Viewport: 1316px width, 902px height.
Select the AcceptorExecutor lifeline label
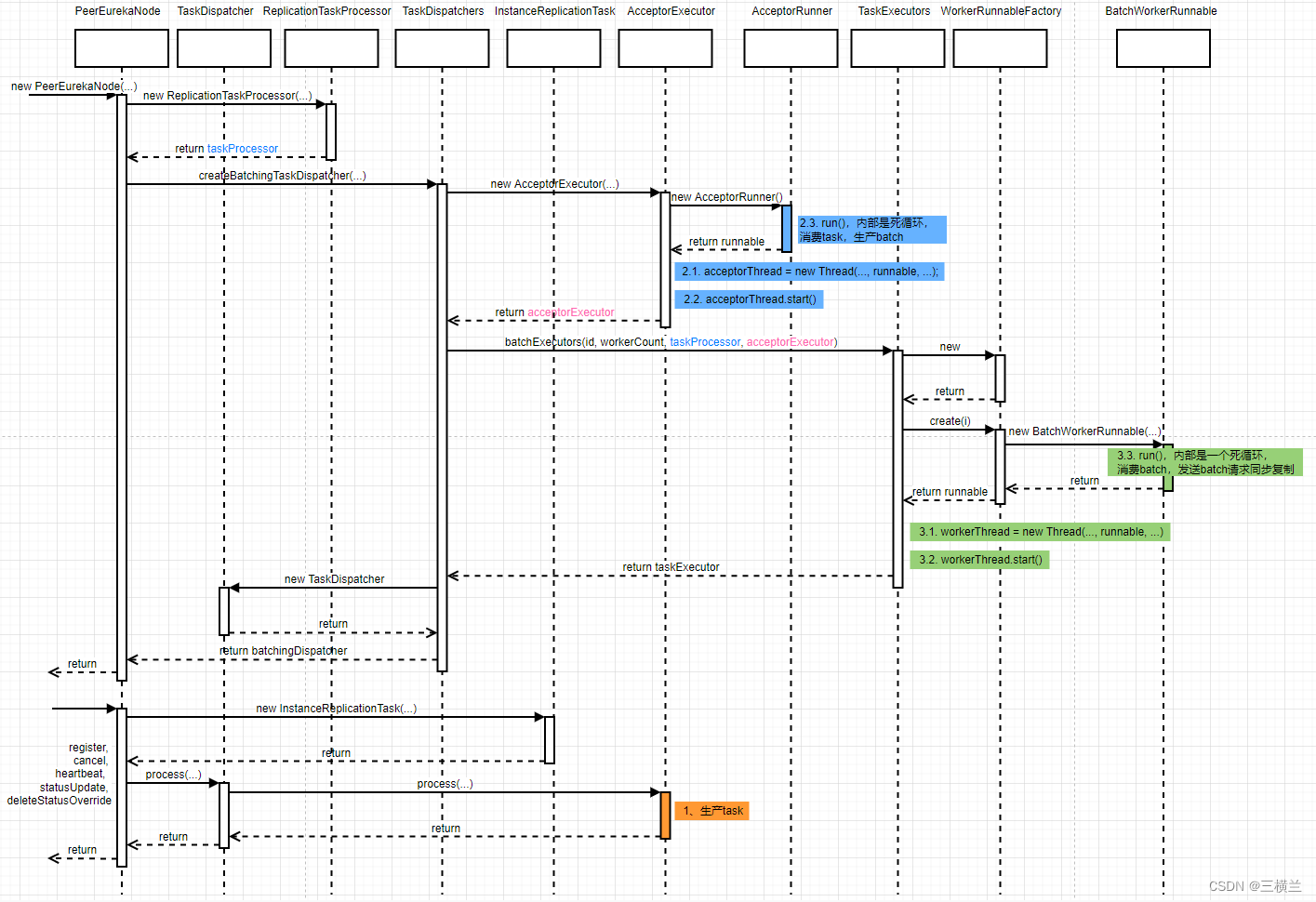671,11
